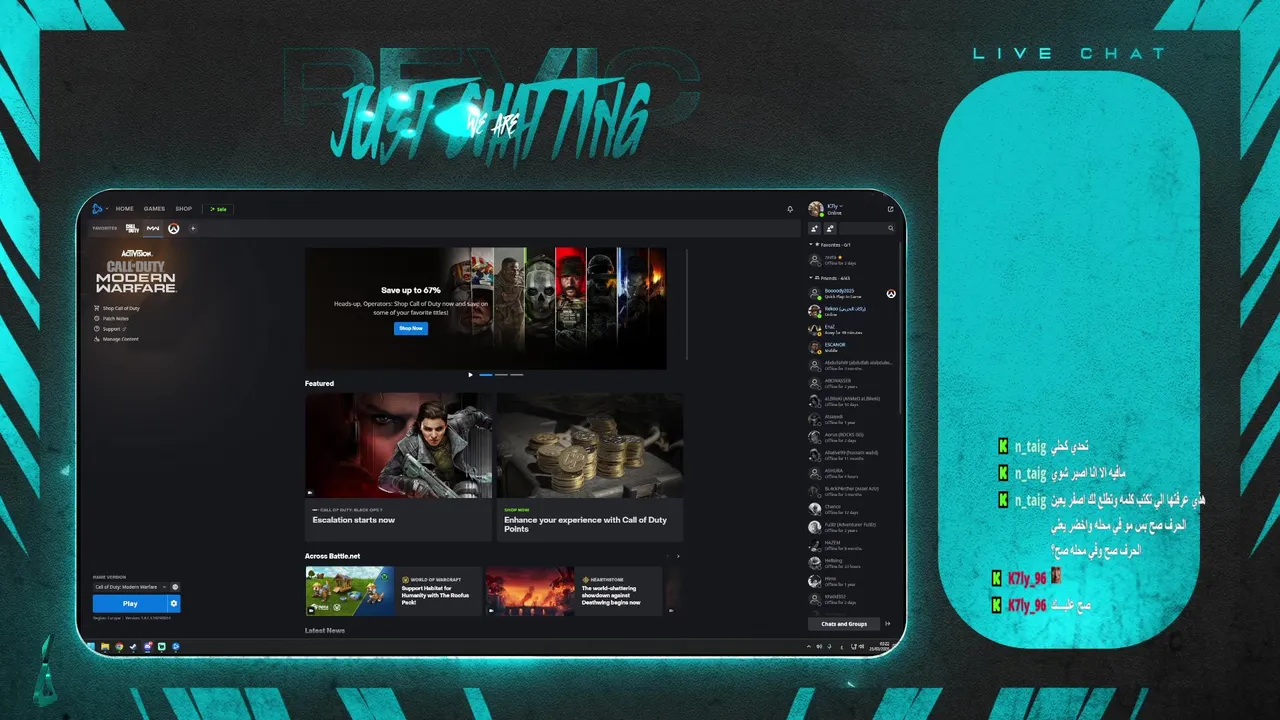Open Steam from the taskbar
Viewport: 1280px width, 720px height.
133,647
